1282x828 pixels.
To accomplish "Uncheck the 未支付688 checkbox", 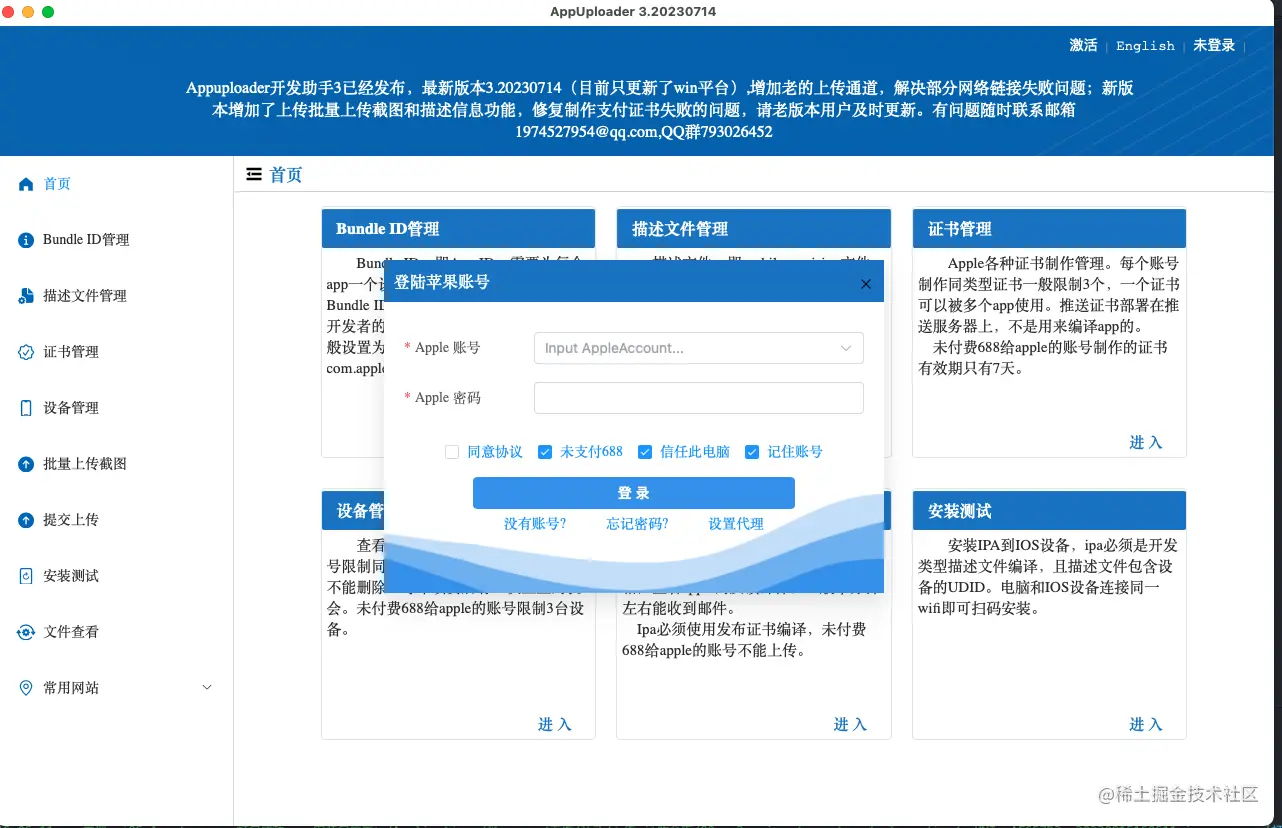I will pos(545,452).
